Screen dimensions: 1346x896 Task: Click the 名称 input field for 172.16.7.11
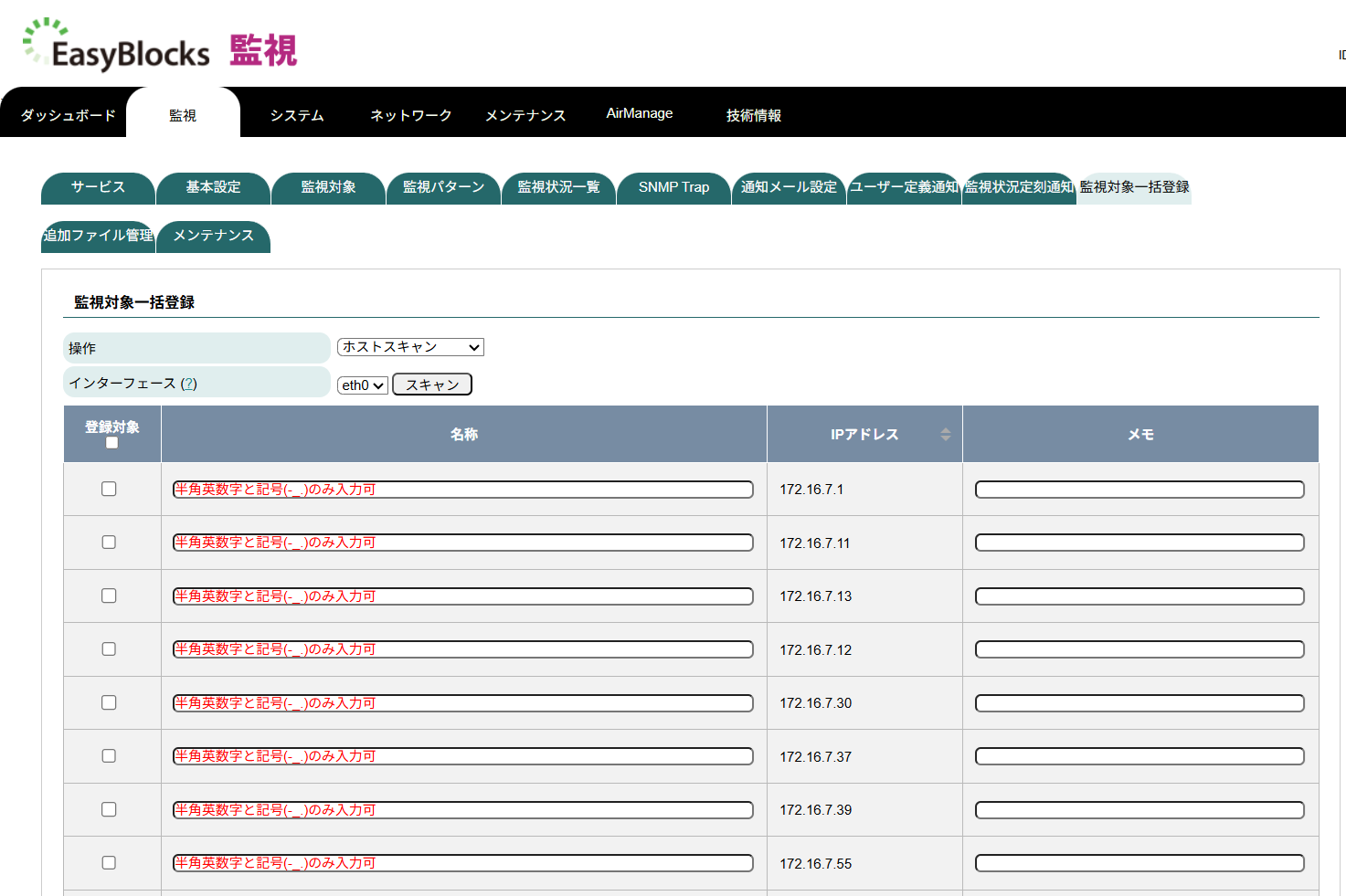[461, 542]
